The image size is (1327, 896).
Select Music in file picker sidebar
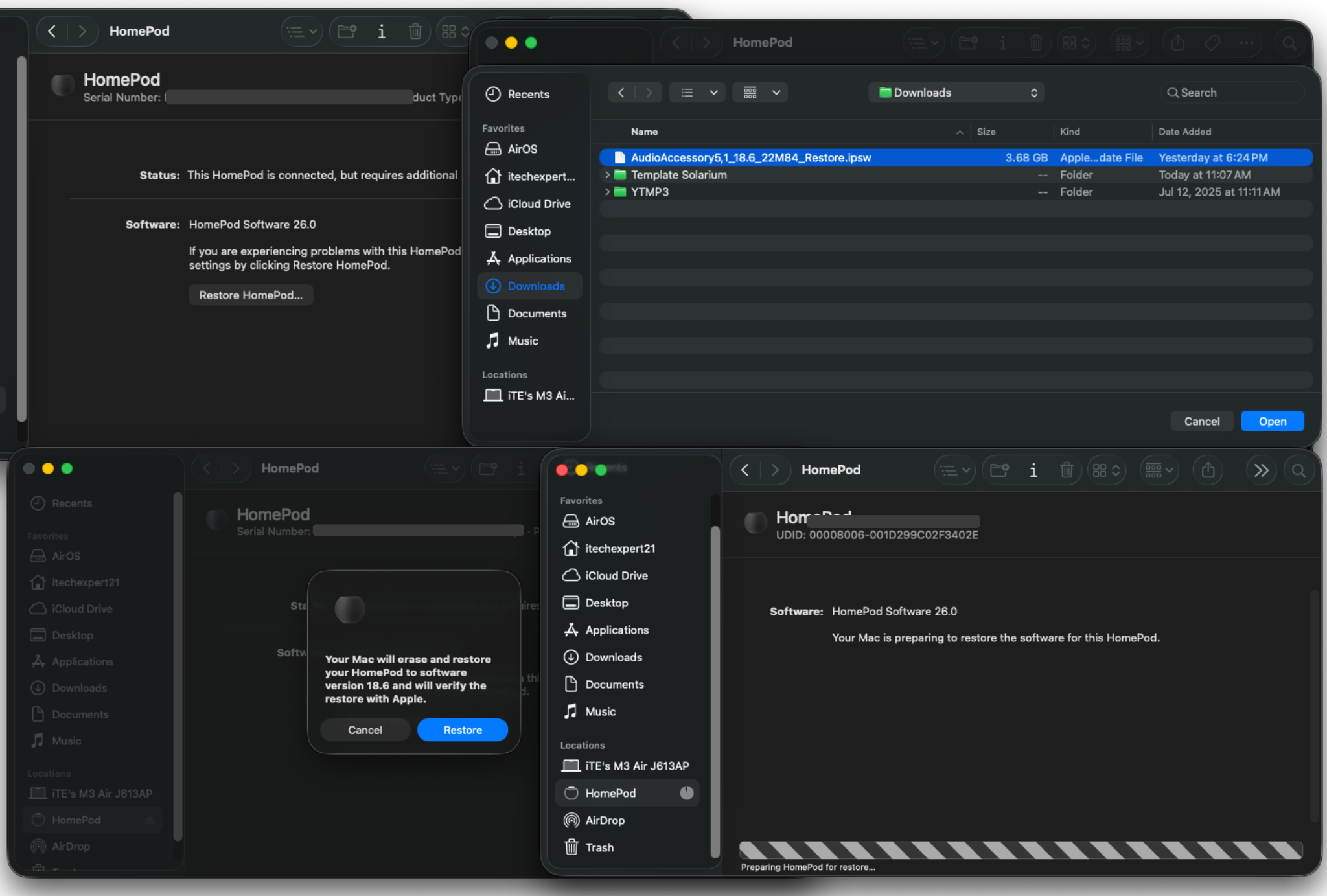tap(529, 341)
